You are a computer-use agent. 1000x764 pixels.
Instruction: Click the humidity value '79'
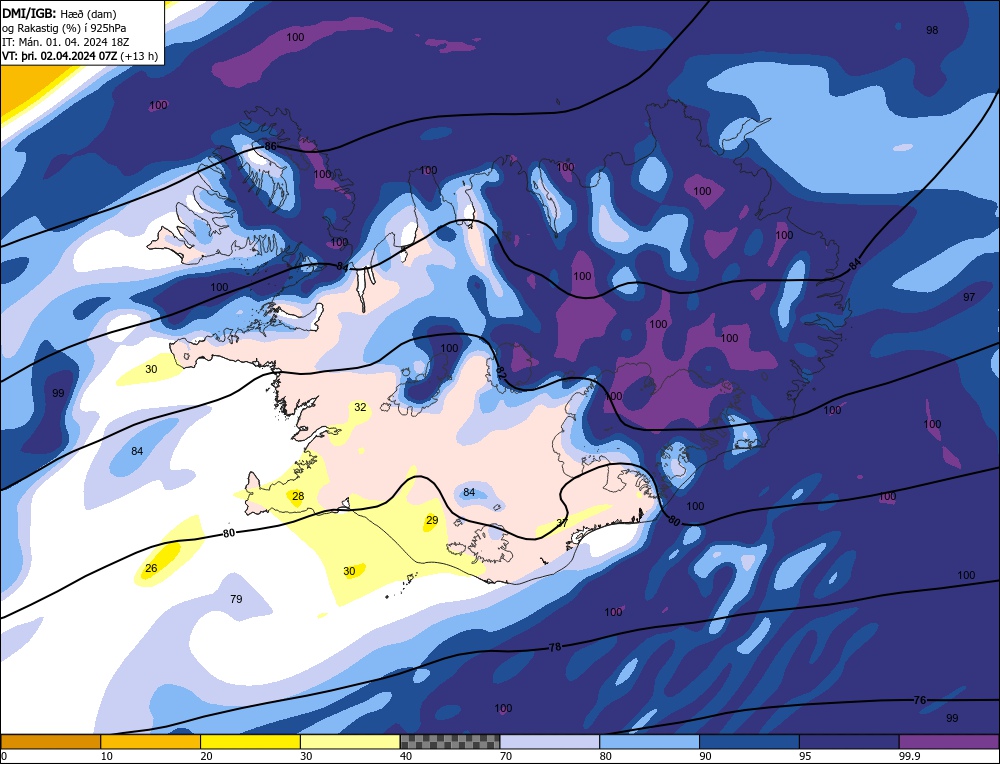(236, 599)
